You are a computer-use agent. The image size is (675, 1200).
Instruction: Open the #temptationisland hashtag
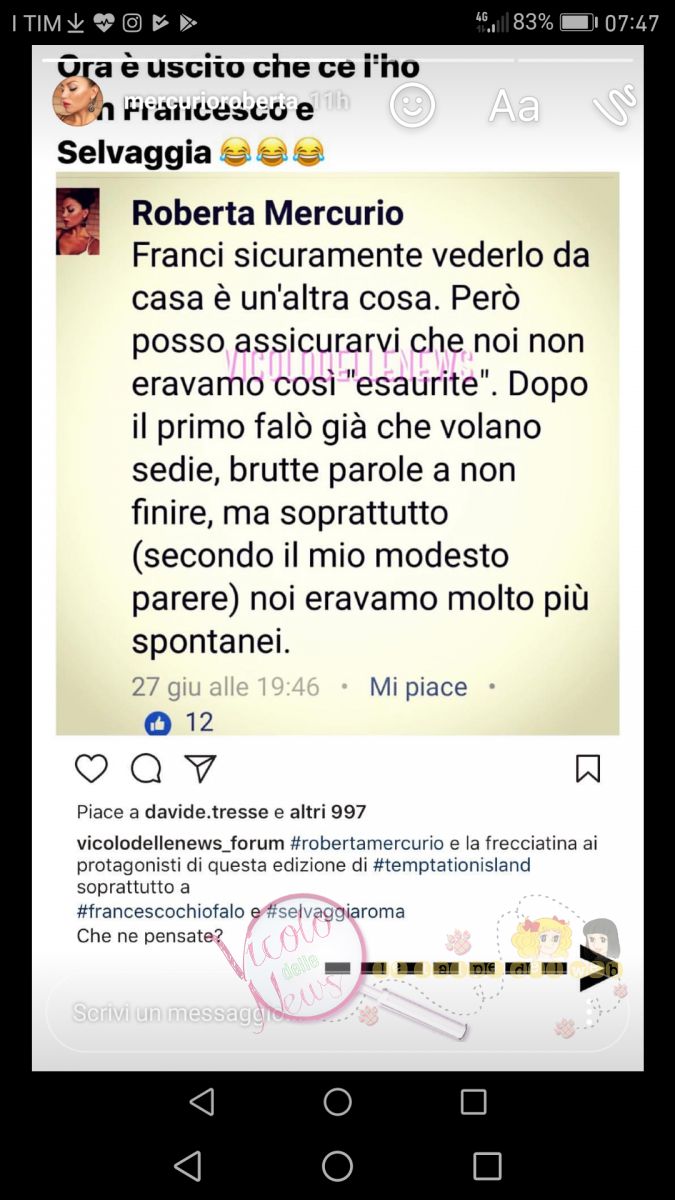(452, 865)
